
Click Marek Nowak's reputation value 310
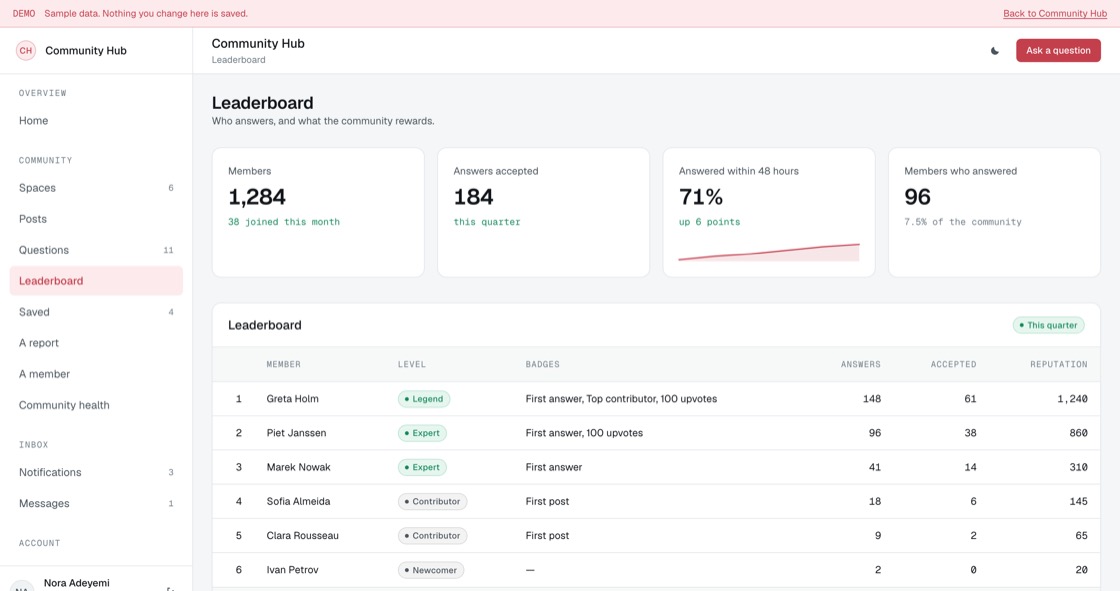pyautogui.click(x=1078, y=467)
